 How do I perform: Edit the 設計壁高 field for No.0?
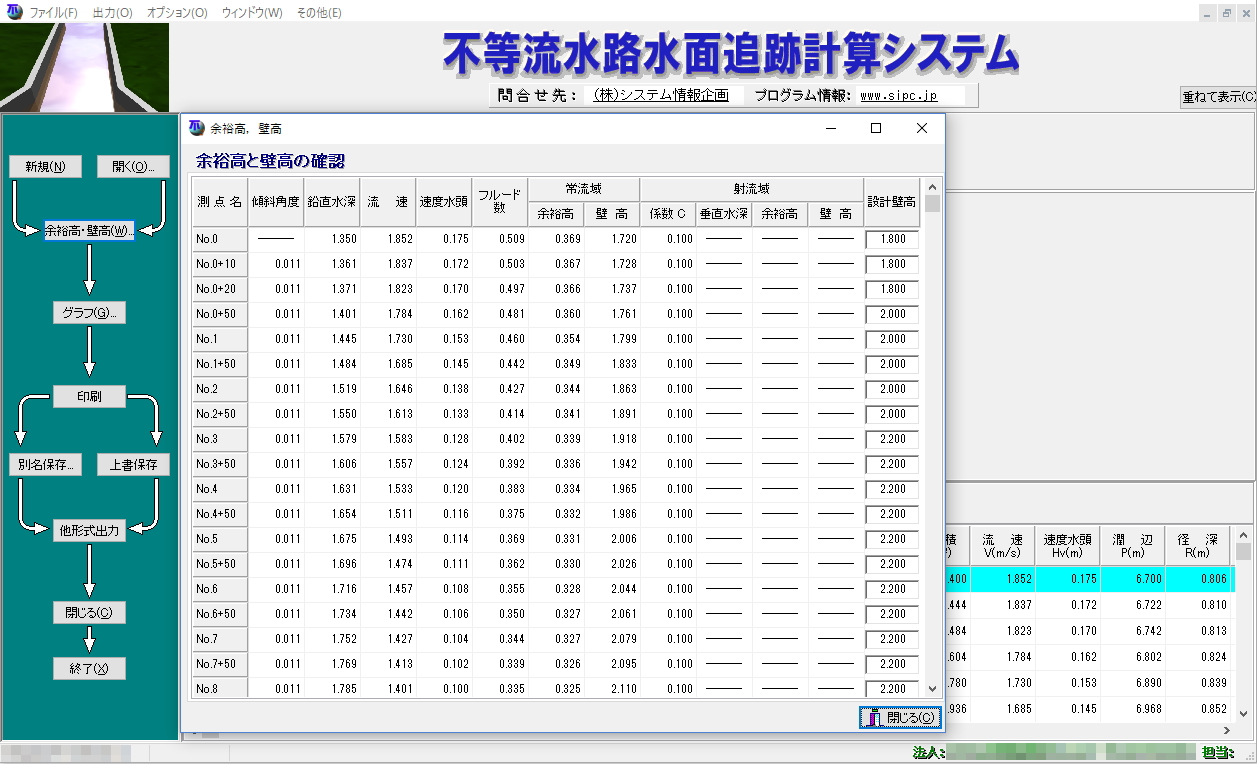click(893, 239)
